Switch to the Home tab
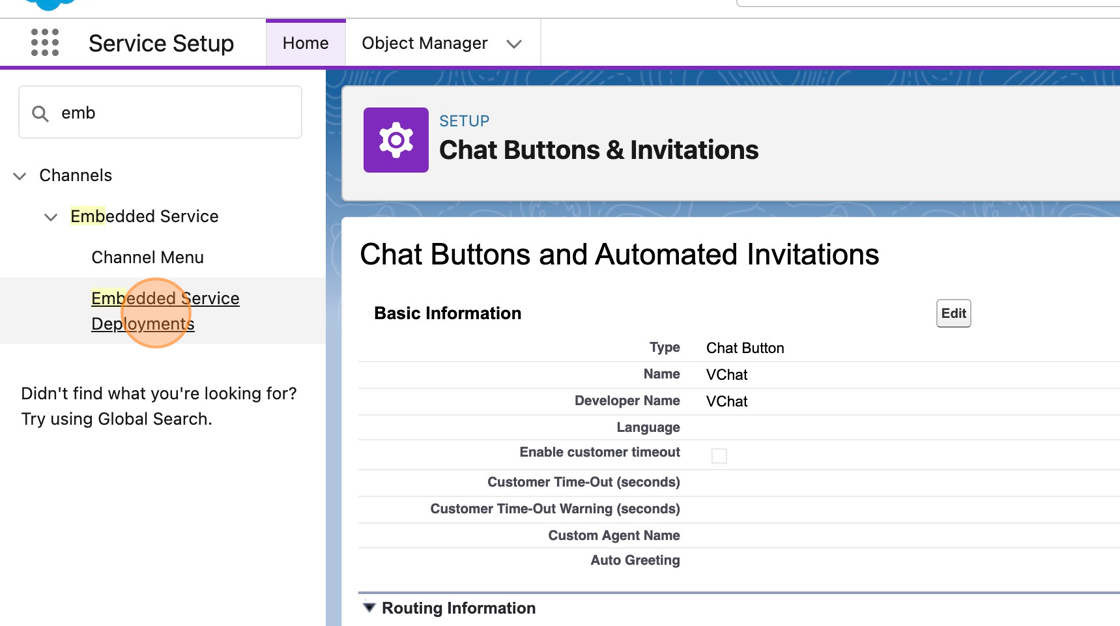This screenshot has height=626, width=1120. tap(306, 44)
